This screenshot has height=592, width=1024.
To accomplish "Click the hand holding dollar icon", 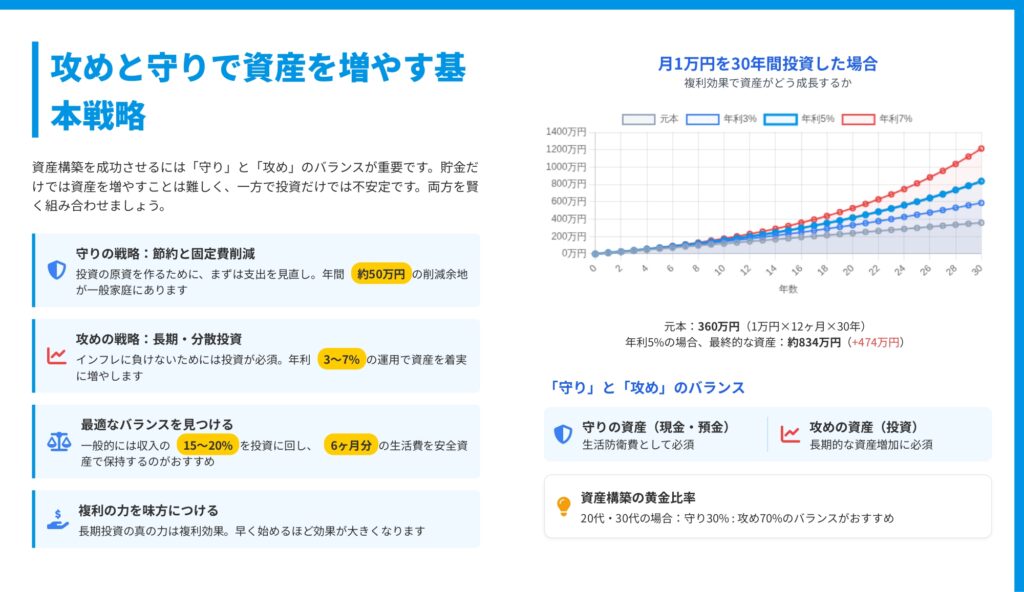I will click(x=58, y=519).
